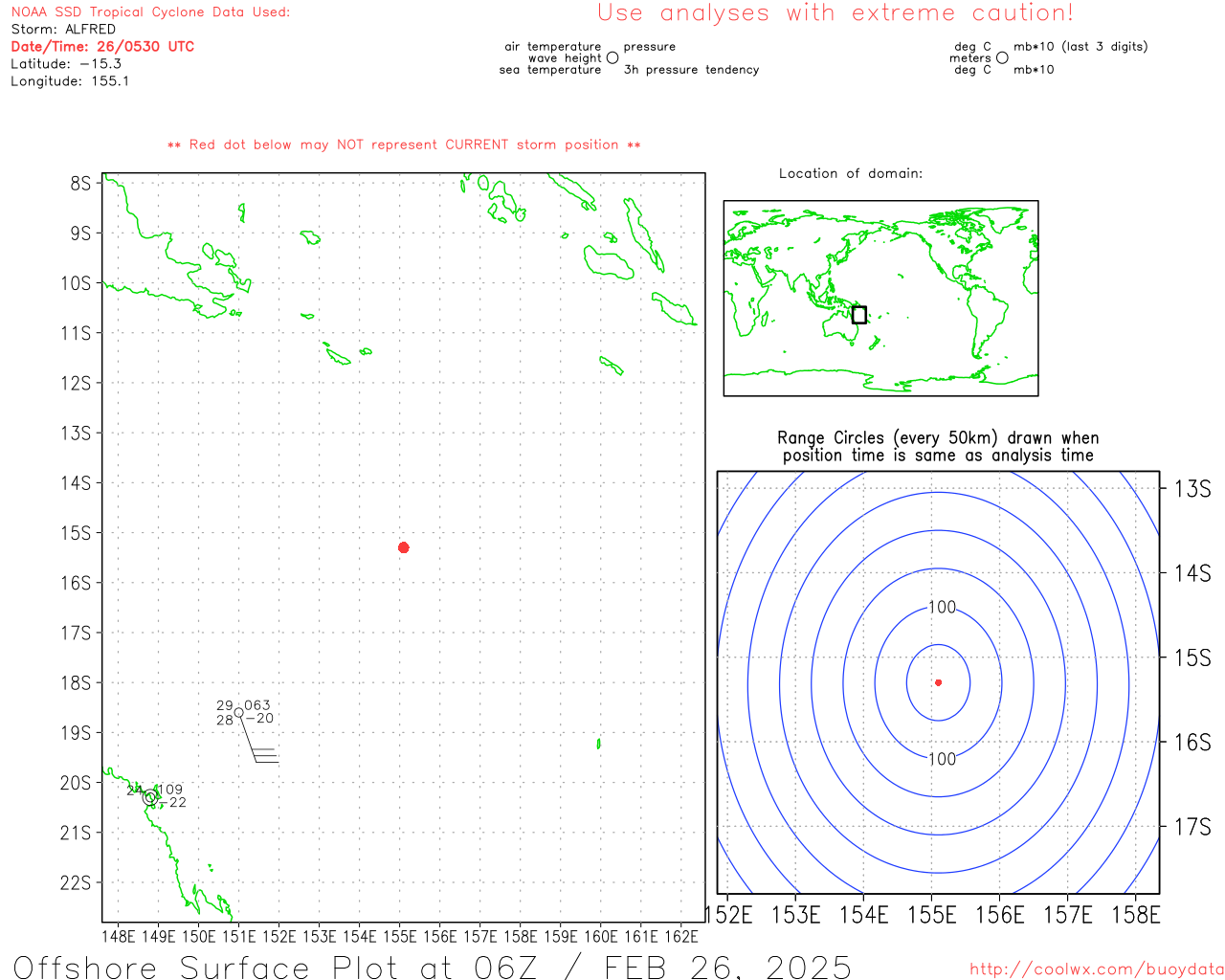Viewport: 1225px width, 980px height.
Task: Click the red dot disclaimer text above map
Action: coord(404,145)
